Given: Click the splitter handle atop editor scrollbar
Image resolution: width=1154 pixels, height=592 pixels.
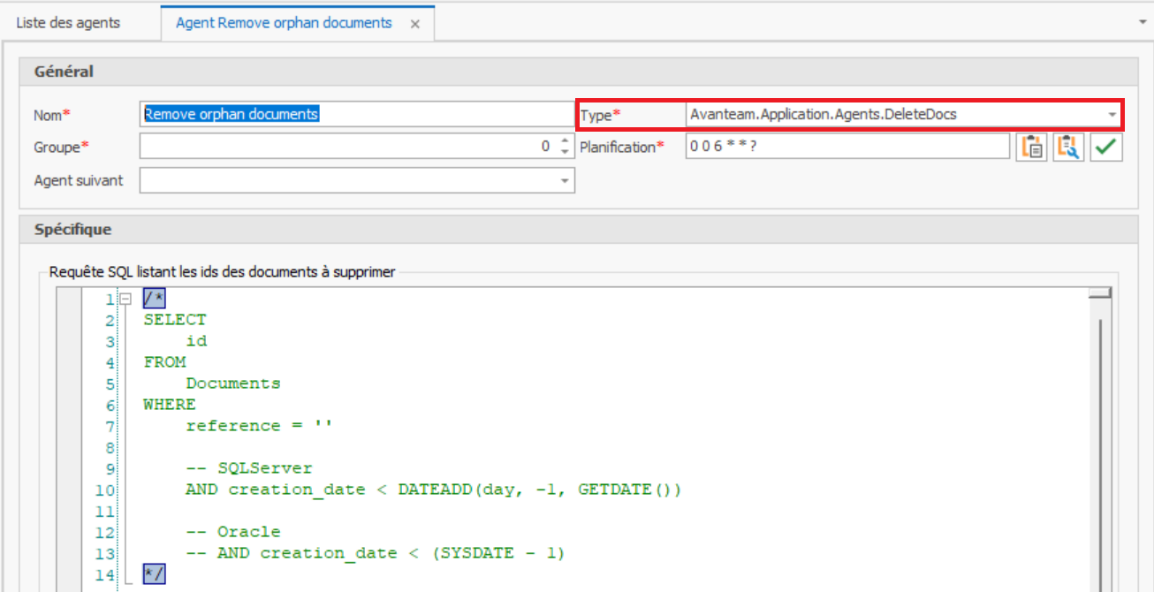Looking at the screenshot, I should [1100, 293].
